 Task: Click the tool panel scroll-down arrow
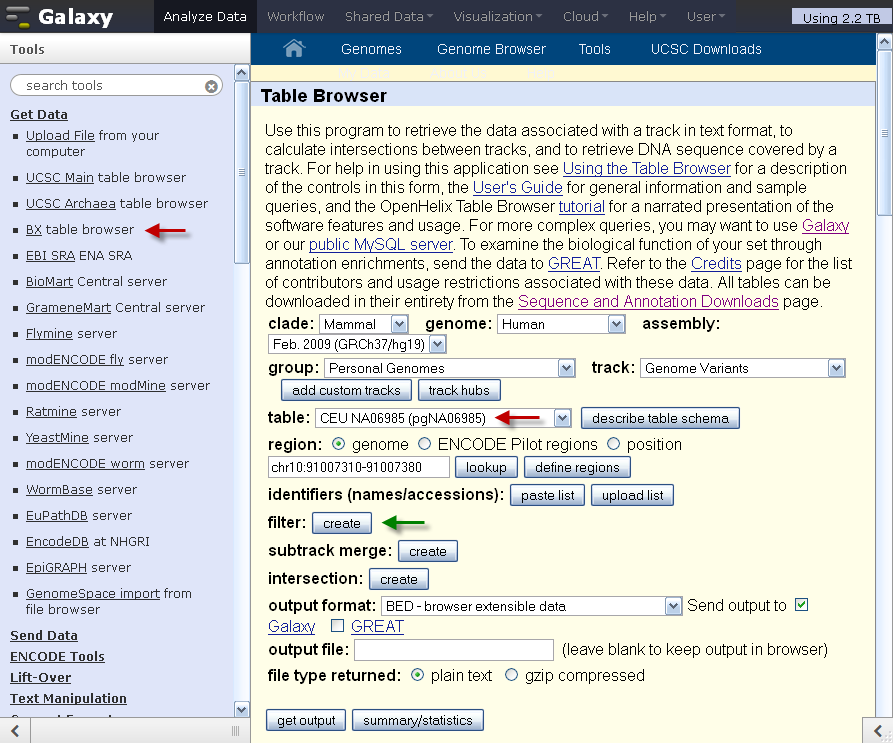click(x=241, y=709)
